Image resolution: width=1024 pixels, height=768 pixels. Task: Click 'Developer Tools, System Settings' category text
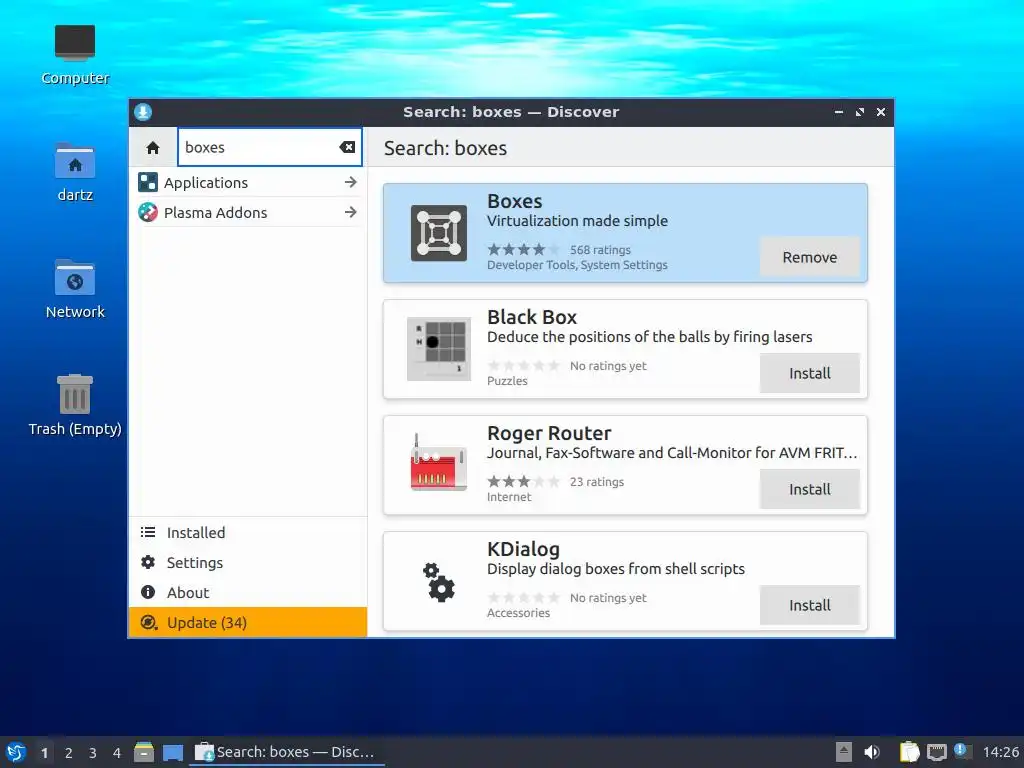point(577,265)
